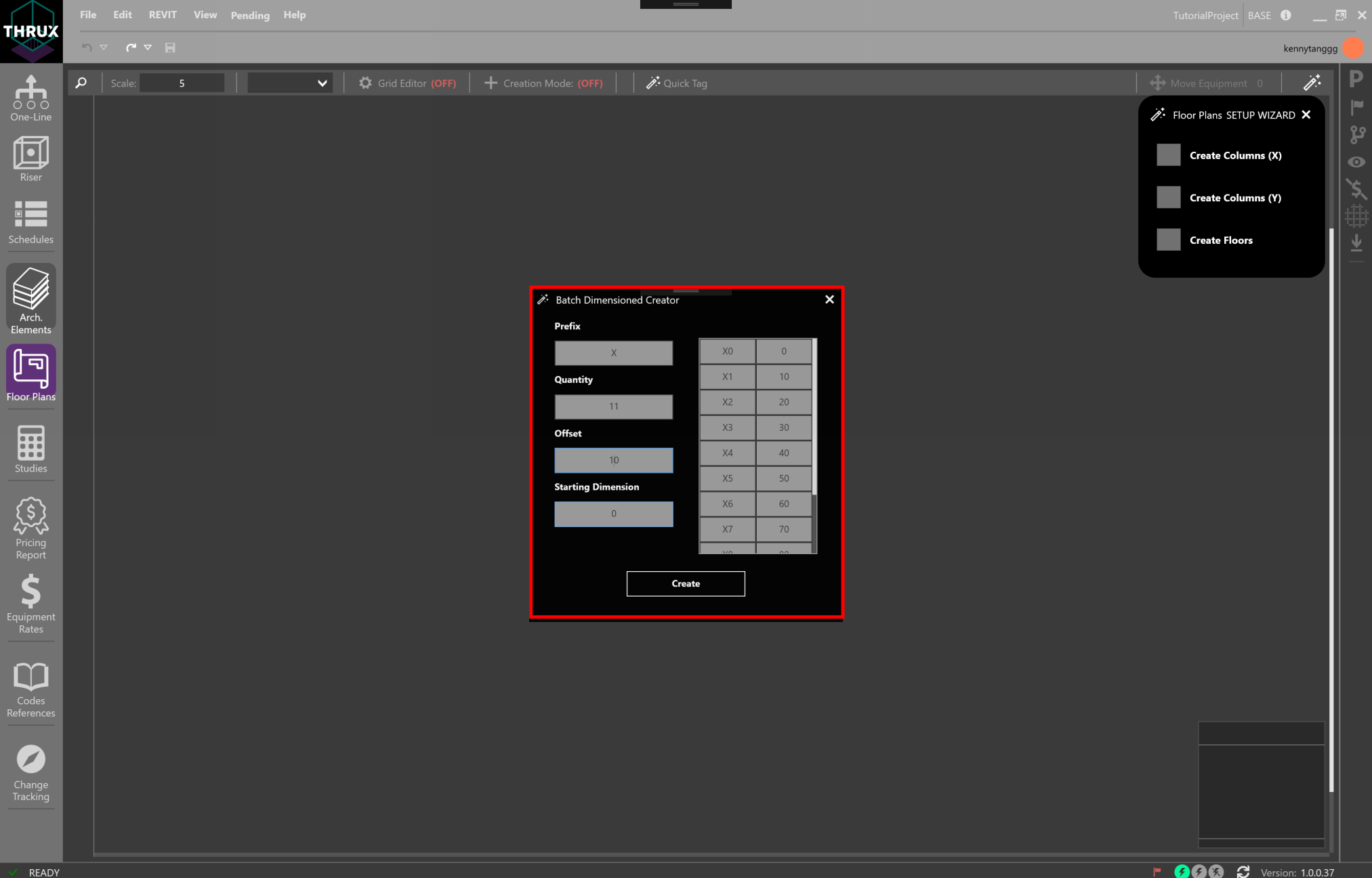Screen dimensions: 1372x878
Task: Check the Create Columns (X) checkbox
Action: [x=1167, y=154]
